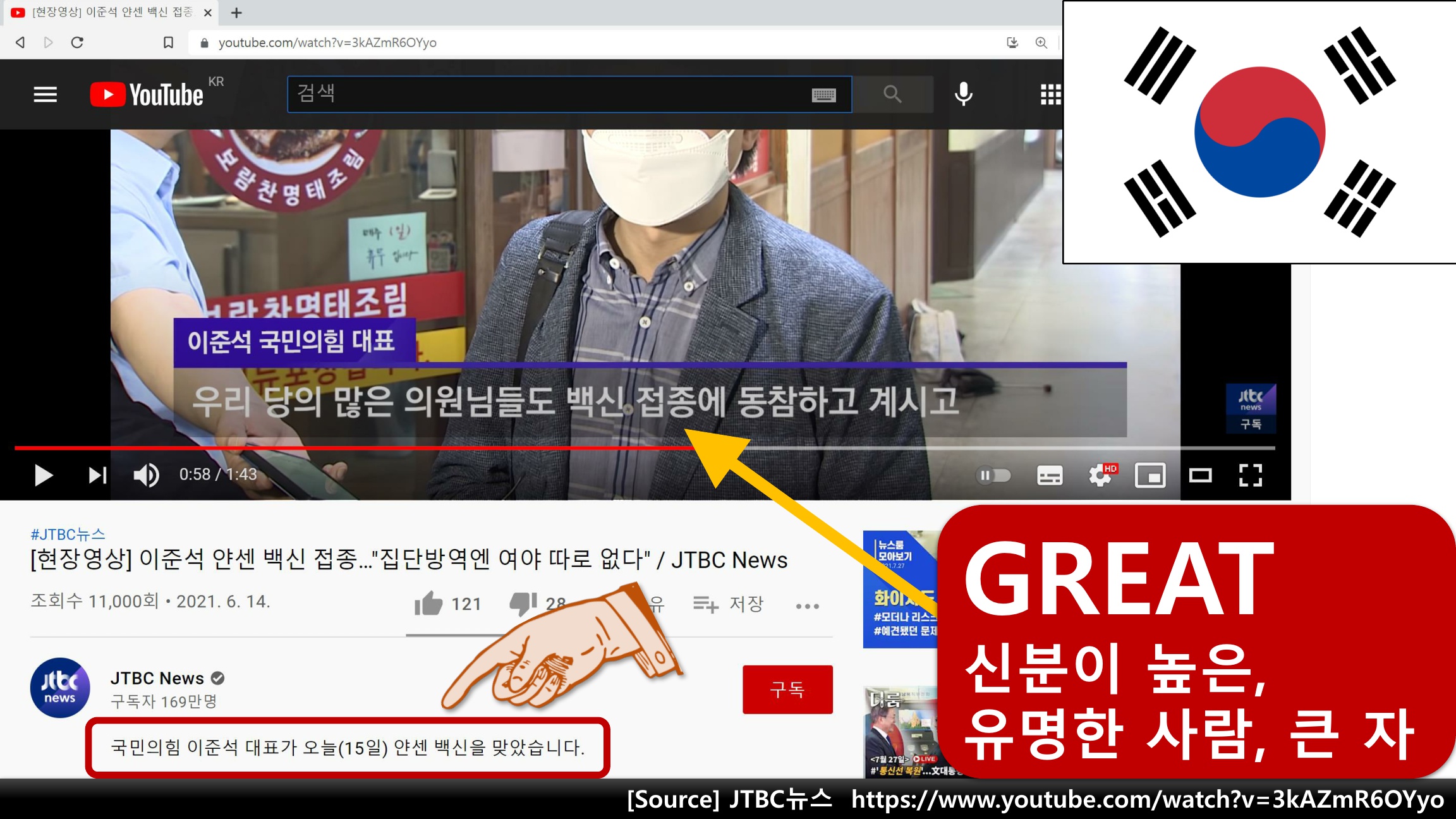Click the 조회수 11,000회 view count
This screenshot has width=1456, height=819.
[95, 601]
